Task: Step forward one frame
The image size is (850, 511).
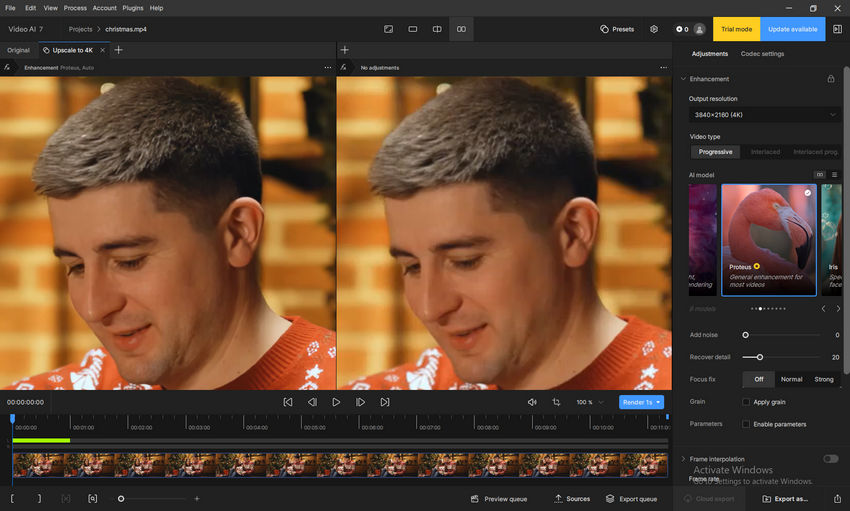Action: [360, 402]
